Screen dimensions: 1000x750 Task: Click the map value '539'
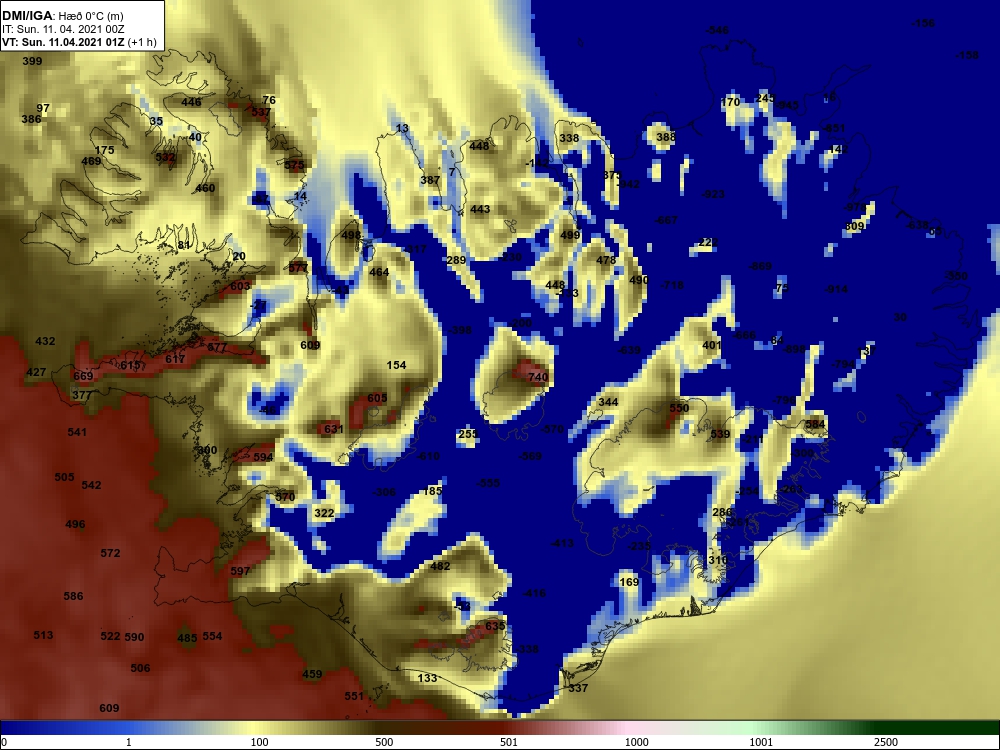point(720,434)
